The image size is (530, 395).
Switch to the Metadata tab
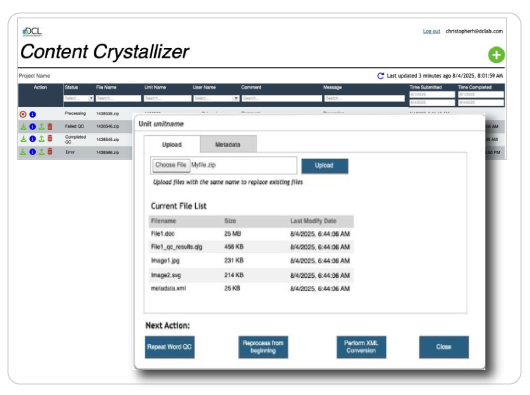(228, 145)
